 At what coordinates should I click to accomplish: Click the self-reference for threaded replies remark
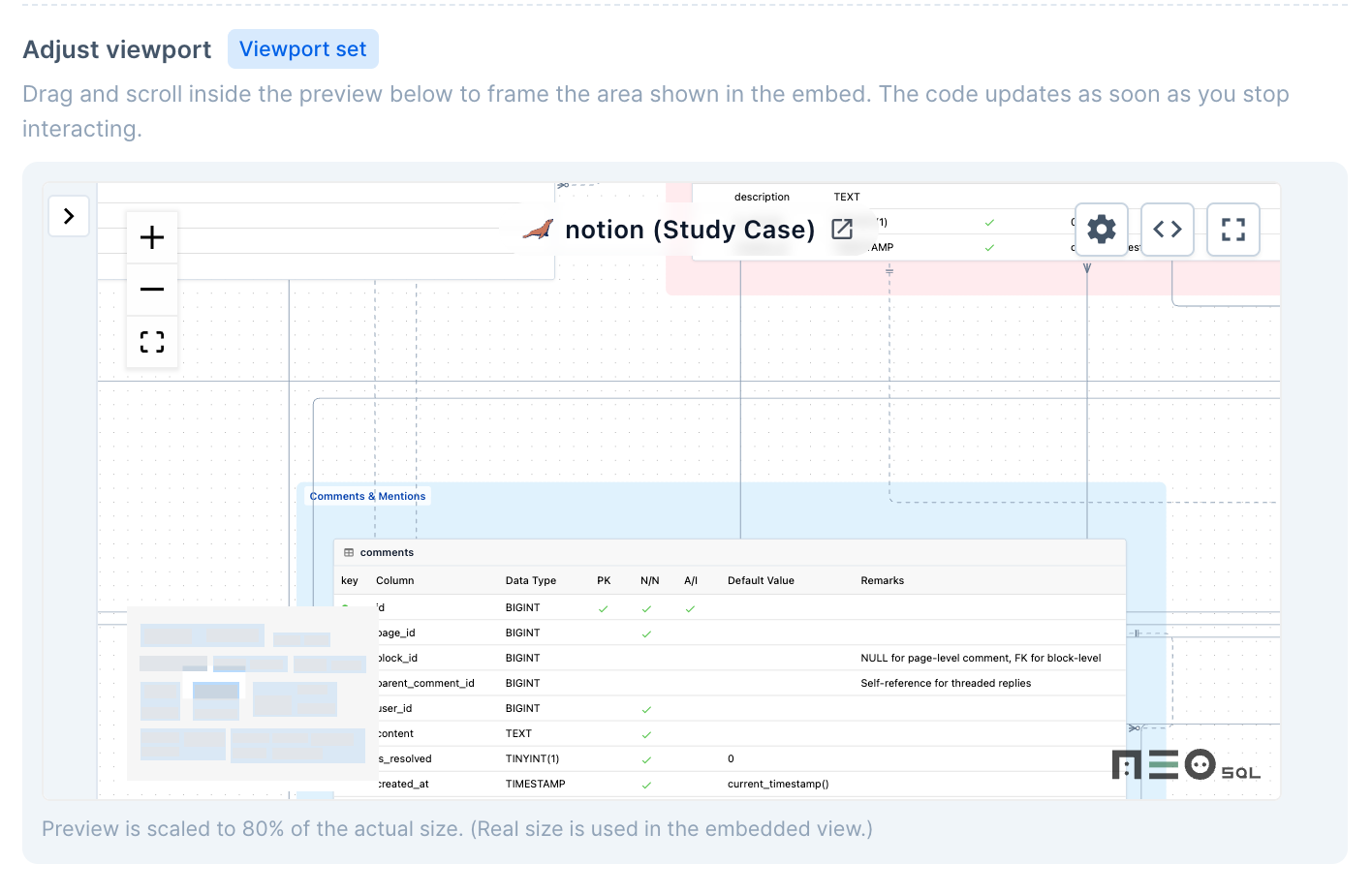(946, 683)
